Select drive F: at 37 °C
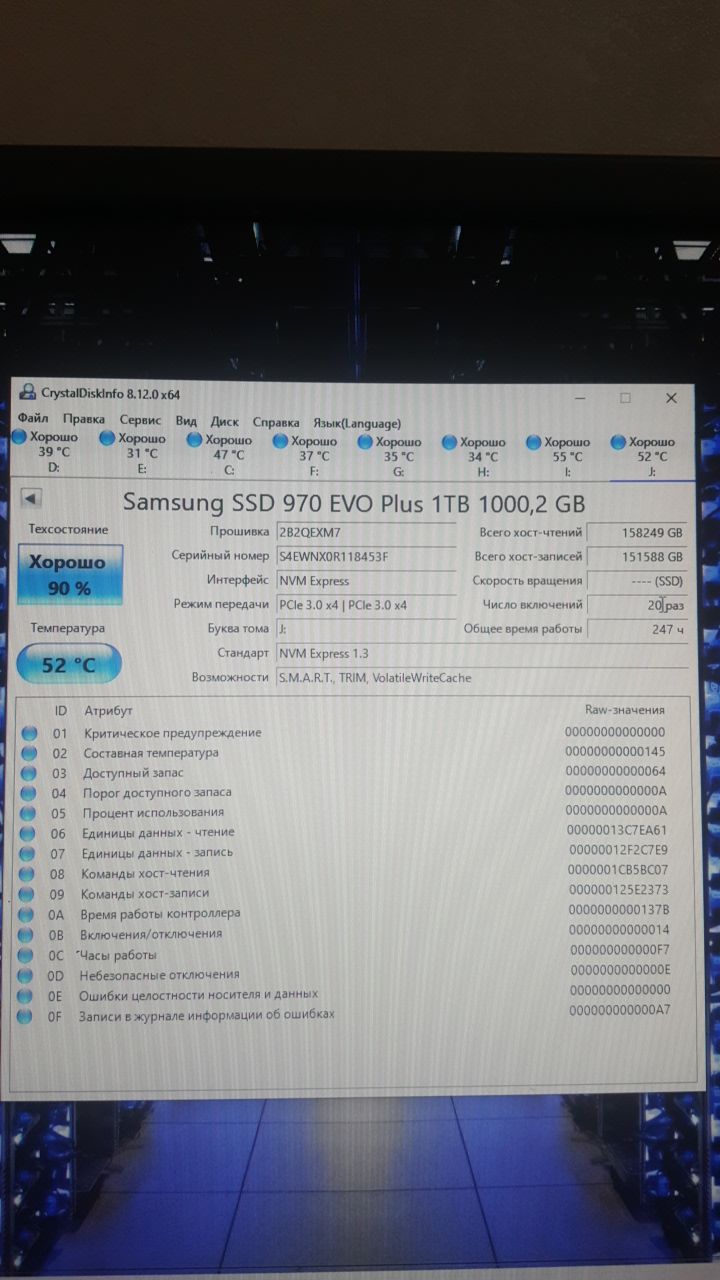 (305, 455)
